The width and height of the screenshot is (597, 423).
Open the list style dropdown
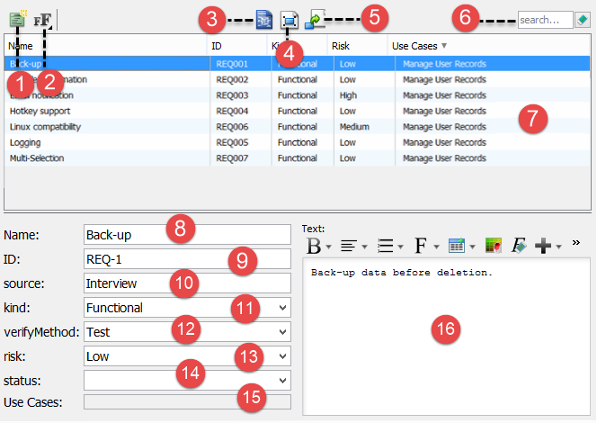[x=400, y=247]
